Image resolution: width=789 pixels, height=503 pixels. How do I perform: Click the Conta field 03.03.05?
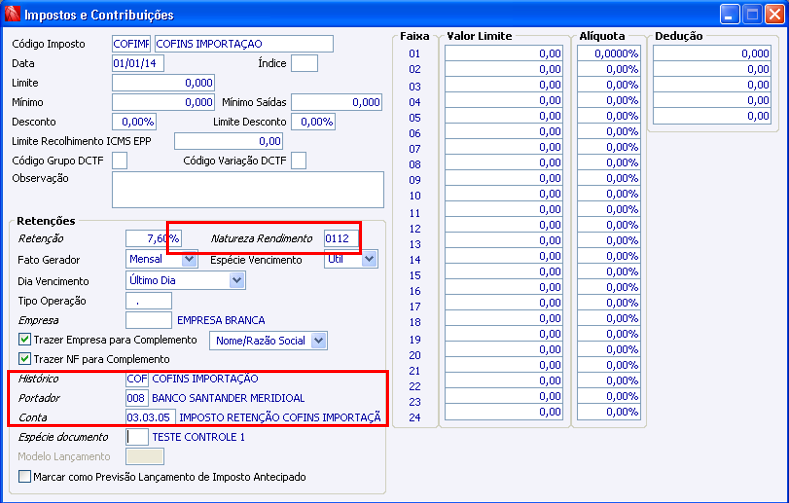tap(150, 417)
